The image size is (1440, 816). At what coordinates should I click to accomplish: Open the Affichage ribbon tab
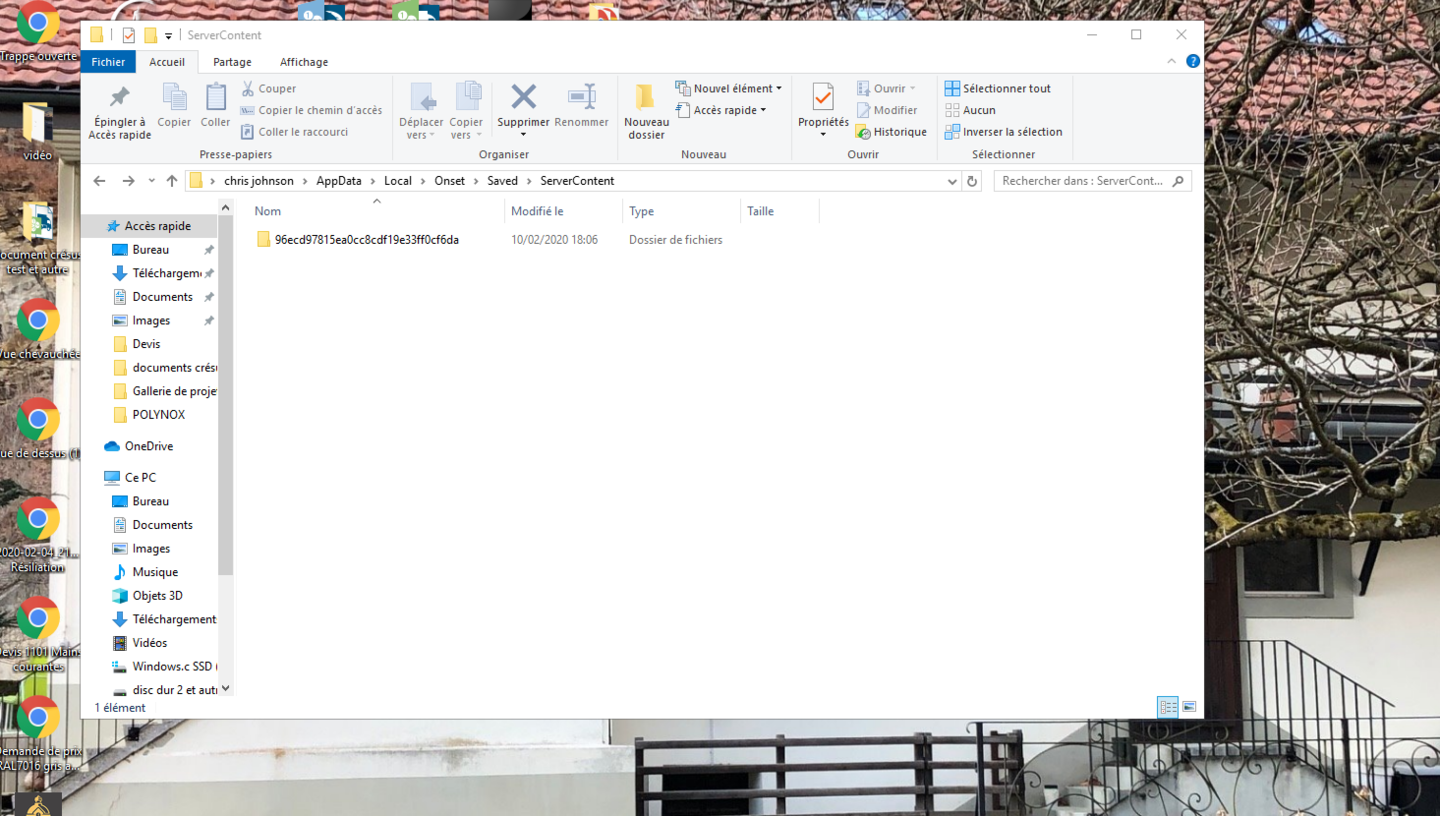click(304, 62)
